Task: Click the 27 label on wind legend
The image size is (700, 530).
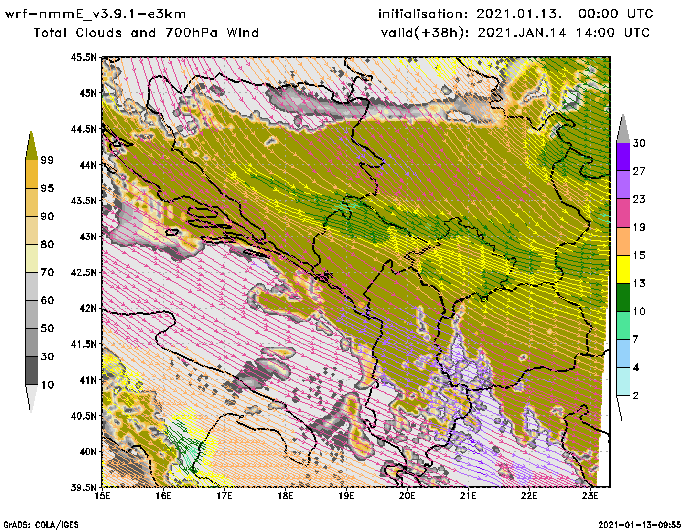Action: click(x=639, y=171)
